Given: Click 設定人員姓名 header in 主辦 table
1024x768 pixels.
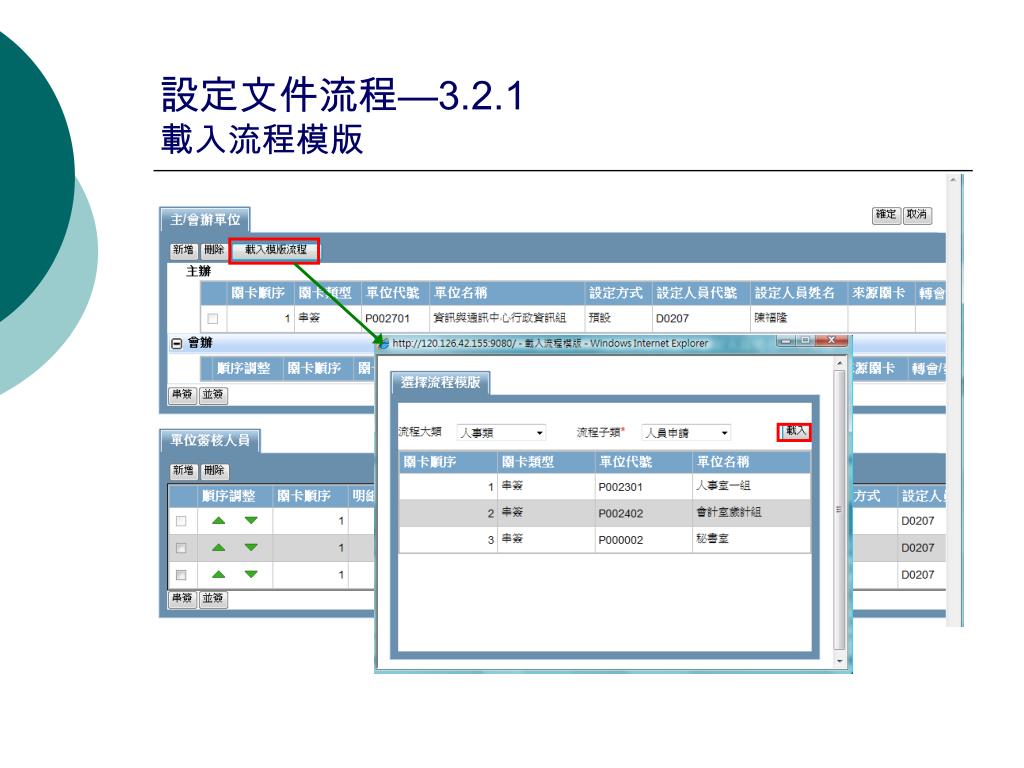Looking at the screenshot, I should (798, 293).
